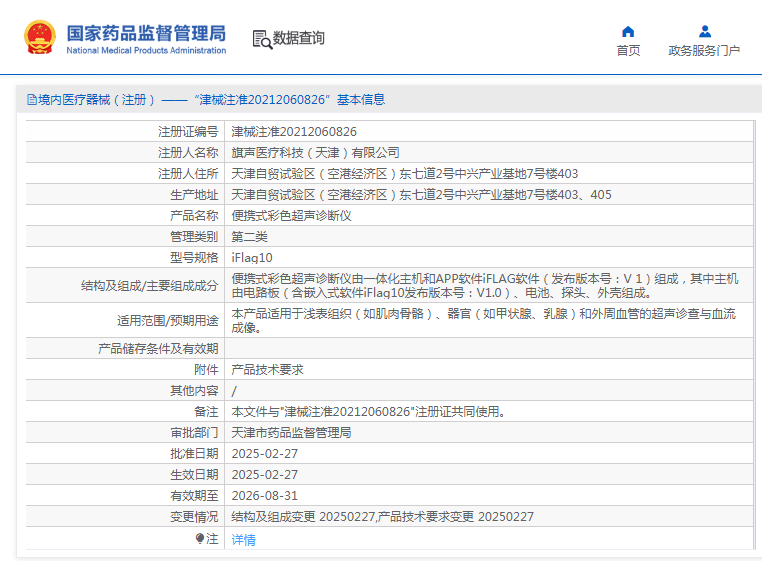Select expiry date 2026-08-31
The image size is (762, 561).
(x=265, y=496)
